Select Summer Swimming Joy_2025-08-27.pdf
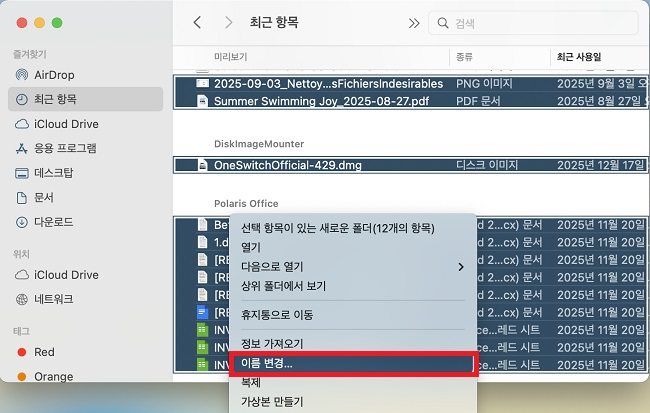Image resolution: width=650 pixels, height=413 pixels. point(411,101)
